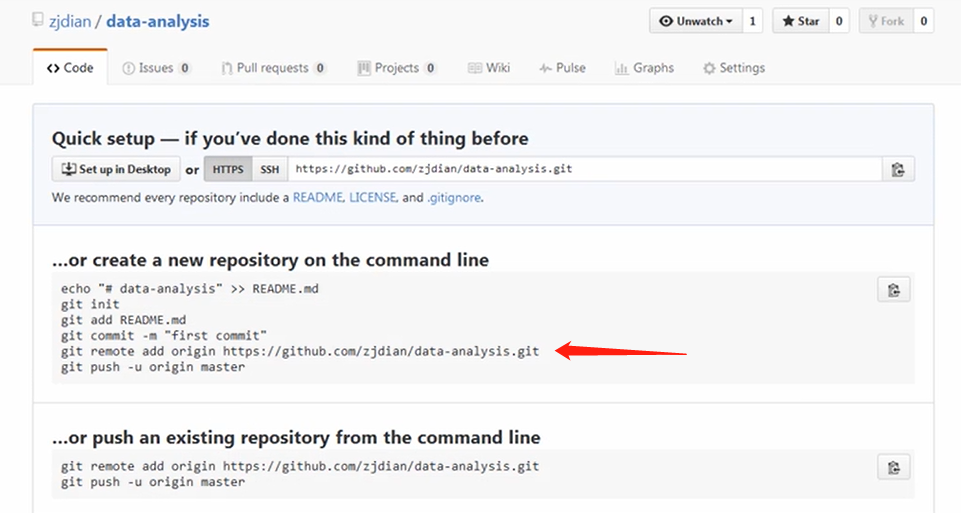Image resolution: width=961 pixels, height=513 pixels.
Task: Open the Pulse tab
Action: click(x=563, y=67)
